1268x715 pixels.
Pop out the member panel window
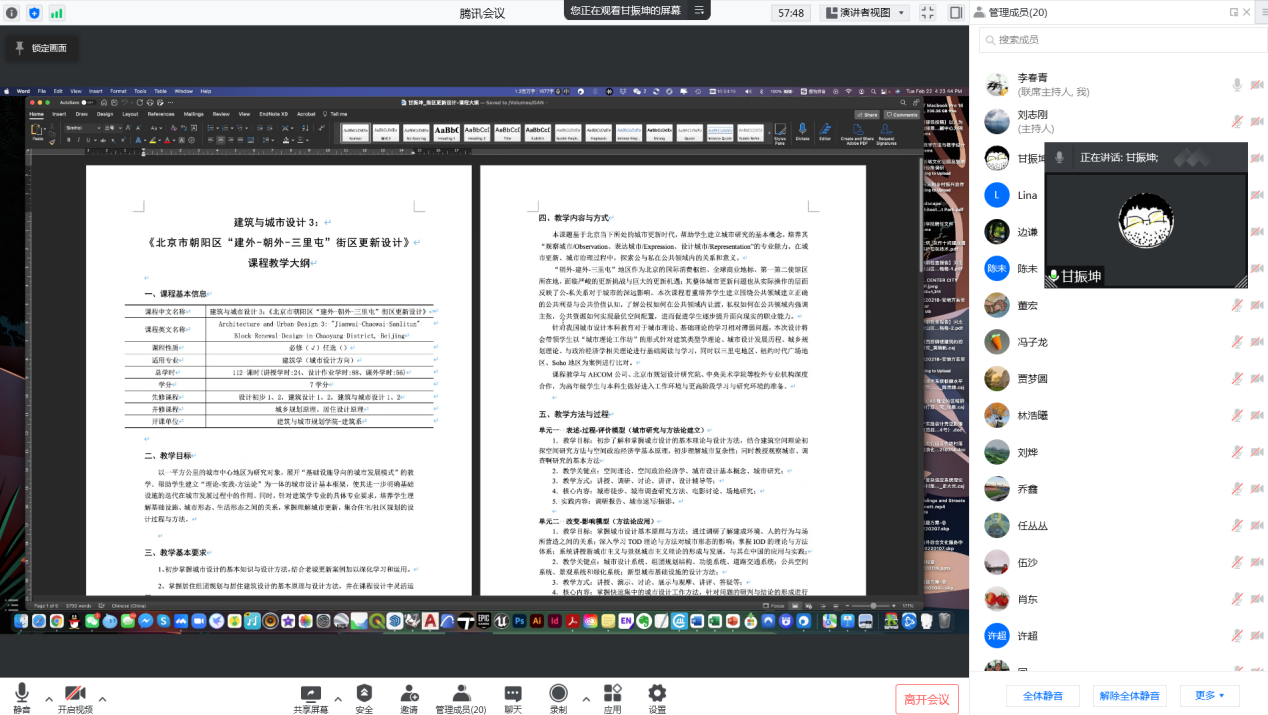(1234, 12)
